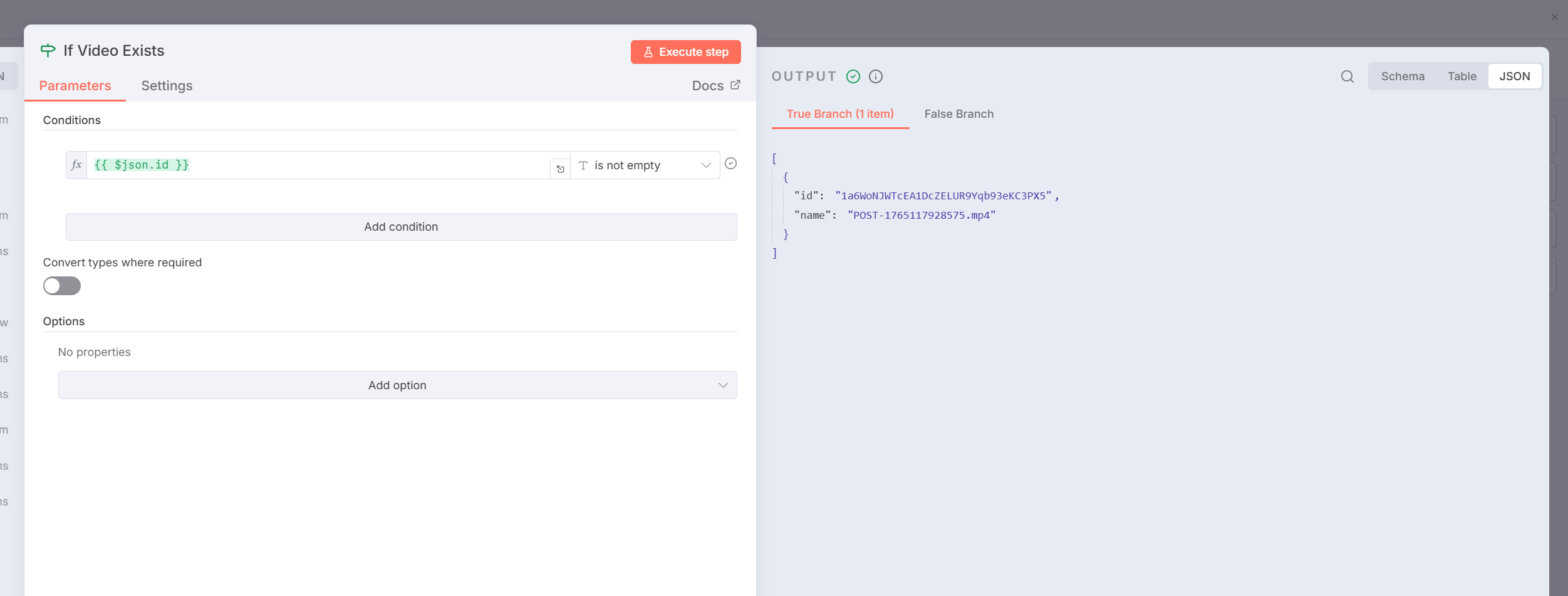
Task: Show True Branch output items
Action: point(839,114)
